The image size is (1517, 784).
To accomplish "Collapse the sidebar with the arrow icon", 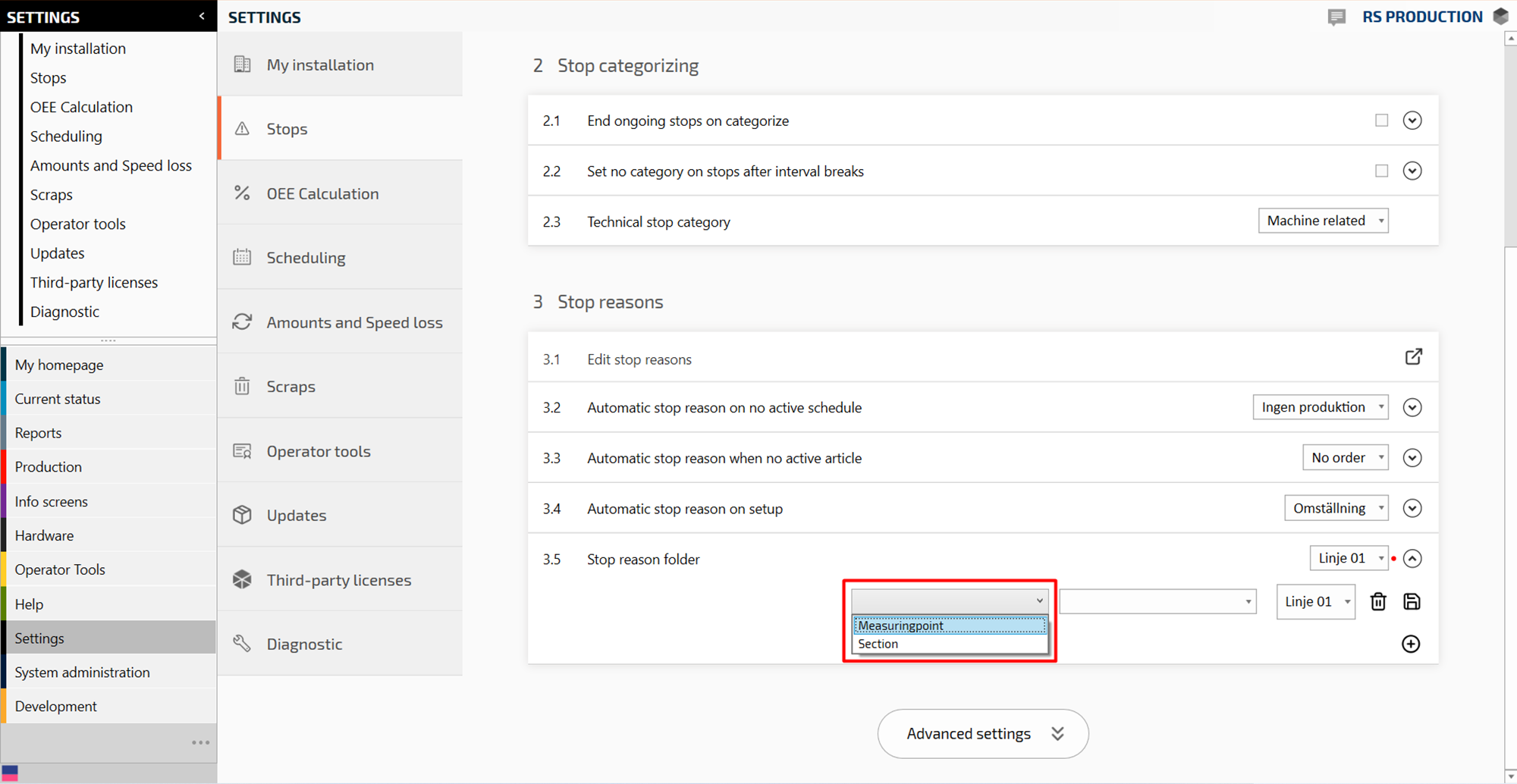I will [x=202, y=16].
